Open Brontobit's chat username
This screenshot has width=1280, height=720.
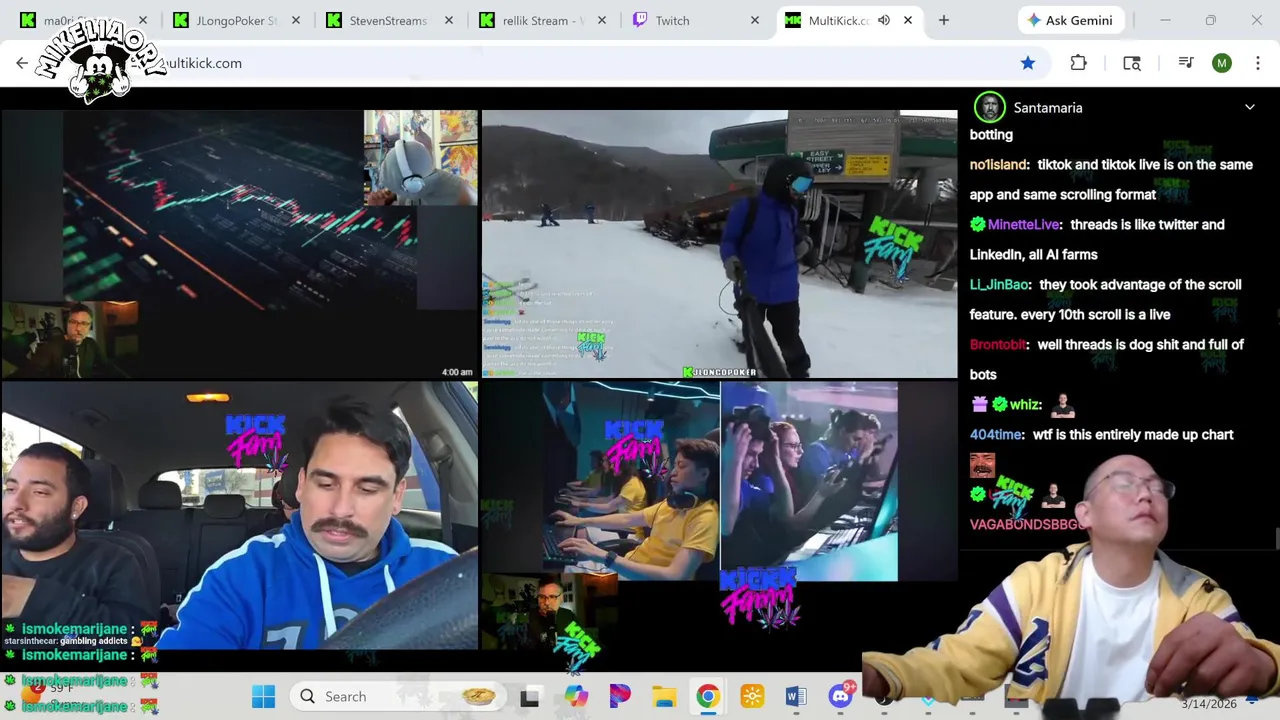(999, 344)
